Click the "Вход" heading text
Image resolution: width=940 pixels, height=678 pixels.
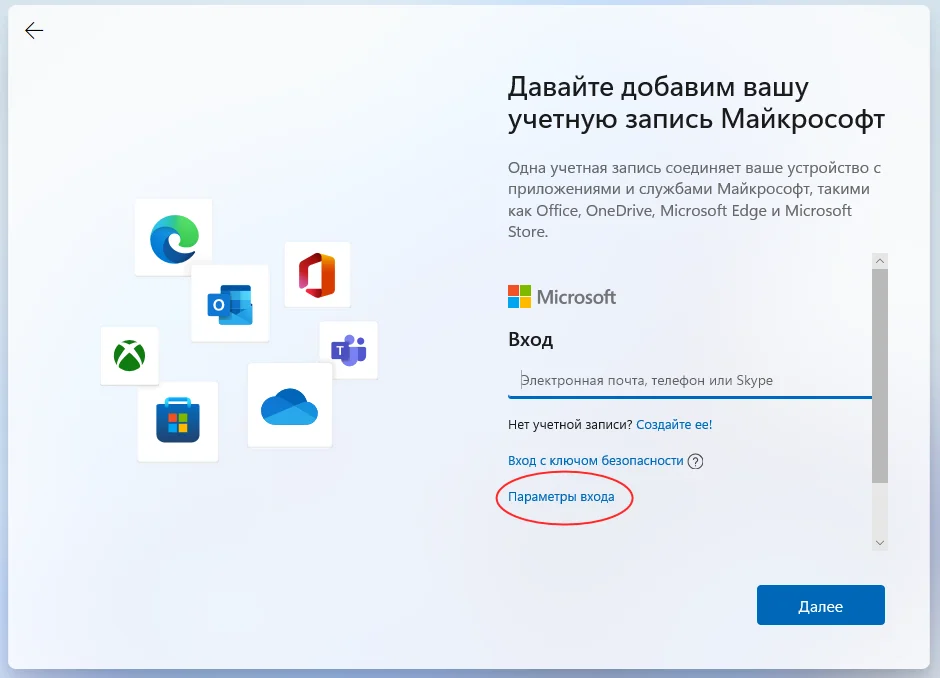point(530,339)
